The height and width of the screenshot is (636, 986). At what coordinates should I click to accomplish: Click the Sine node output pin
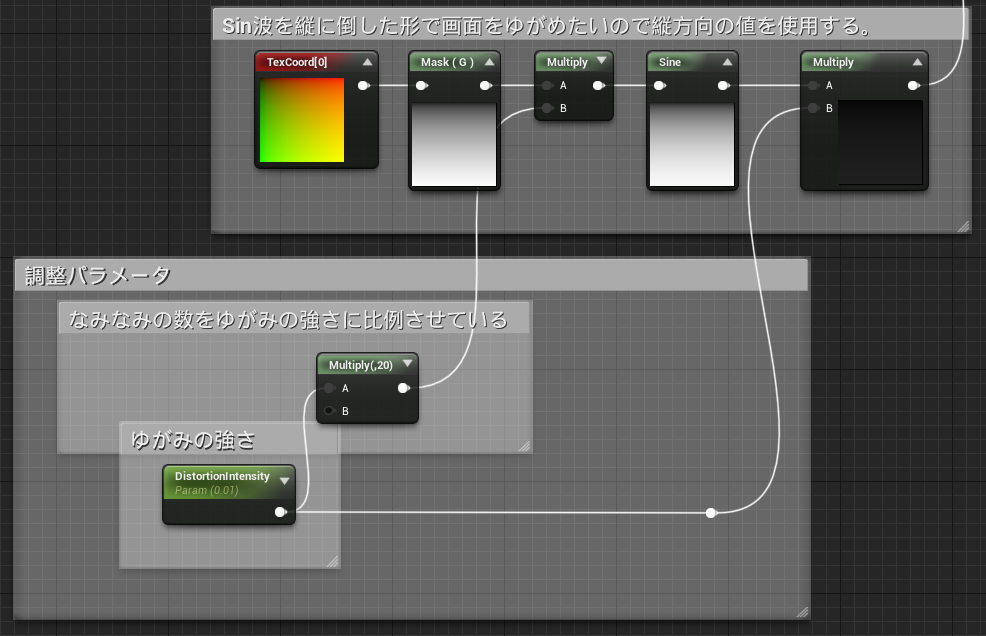pos(724,86)
